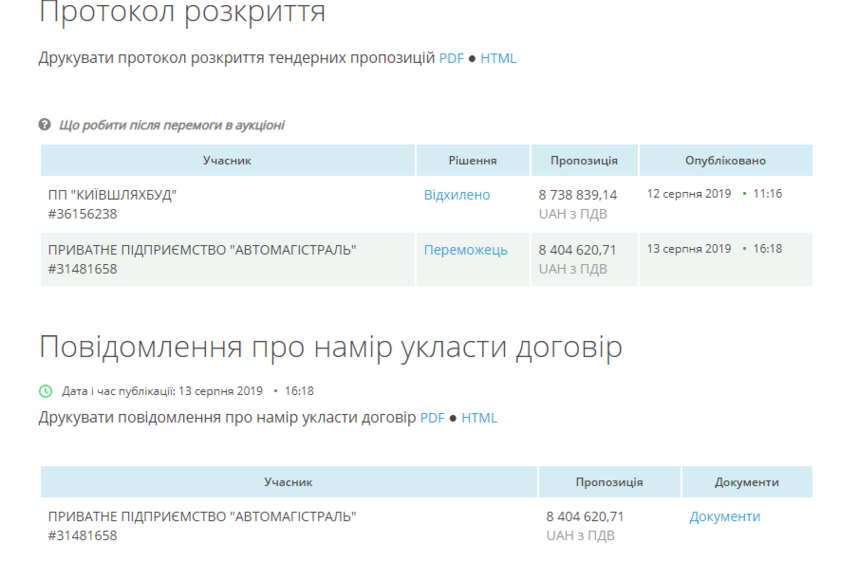Click 'Пропозиція' header in the opening protocol table

tap(584, 161)
